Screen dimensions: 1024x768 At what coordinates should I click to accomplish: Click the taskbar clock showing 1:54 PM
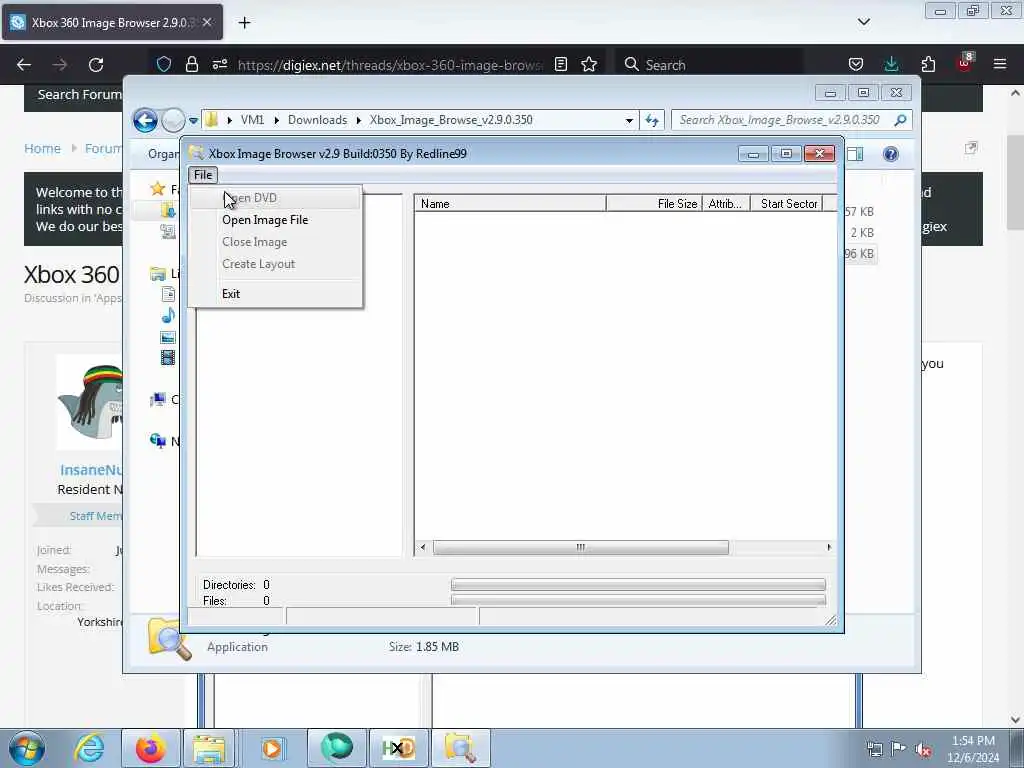(973, 749)
